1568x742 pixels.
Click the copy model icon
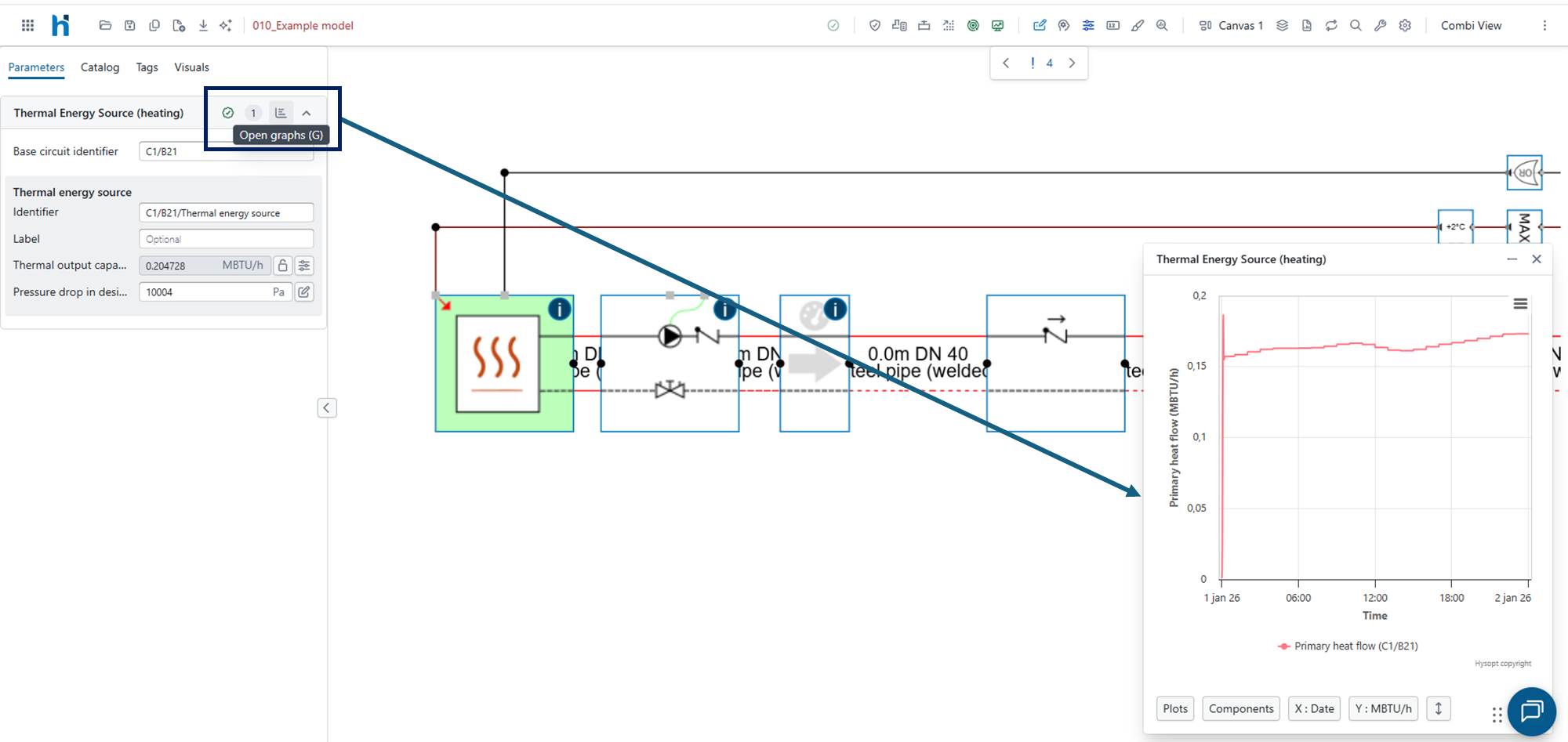154,25
